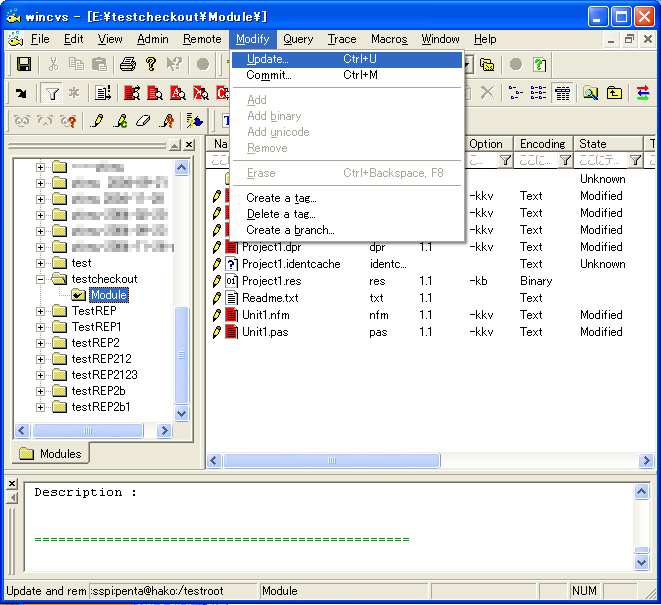Click the red document with arrow magnifier icon

point(132,93)
